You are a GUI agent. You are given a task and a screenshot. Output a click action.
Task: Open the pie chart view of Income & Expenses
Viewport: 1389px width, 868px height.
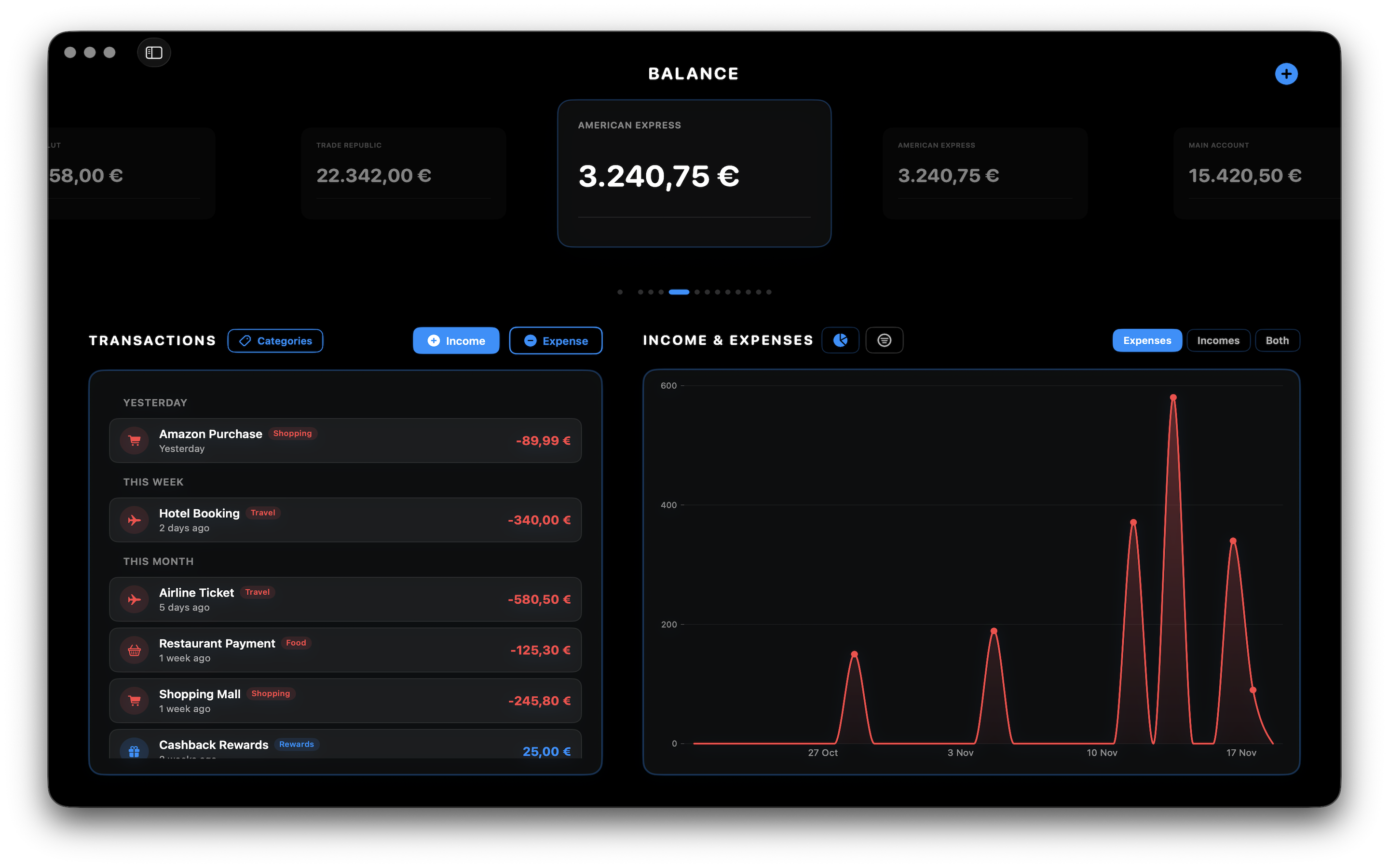click(x=840, y=340)
